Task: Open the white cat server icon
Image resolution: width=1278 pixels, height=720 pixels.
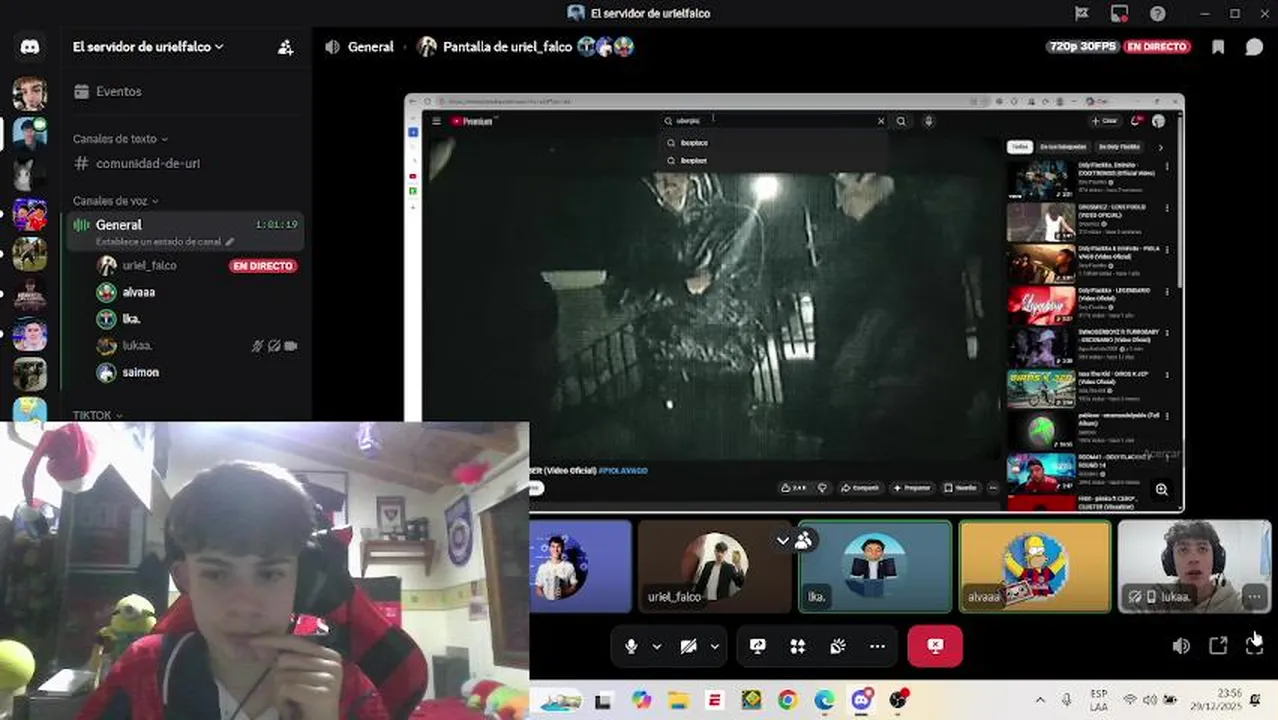Action: [30, 175]
